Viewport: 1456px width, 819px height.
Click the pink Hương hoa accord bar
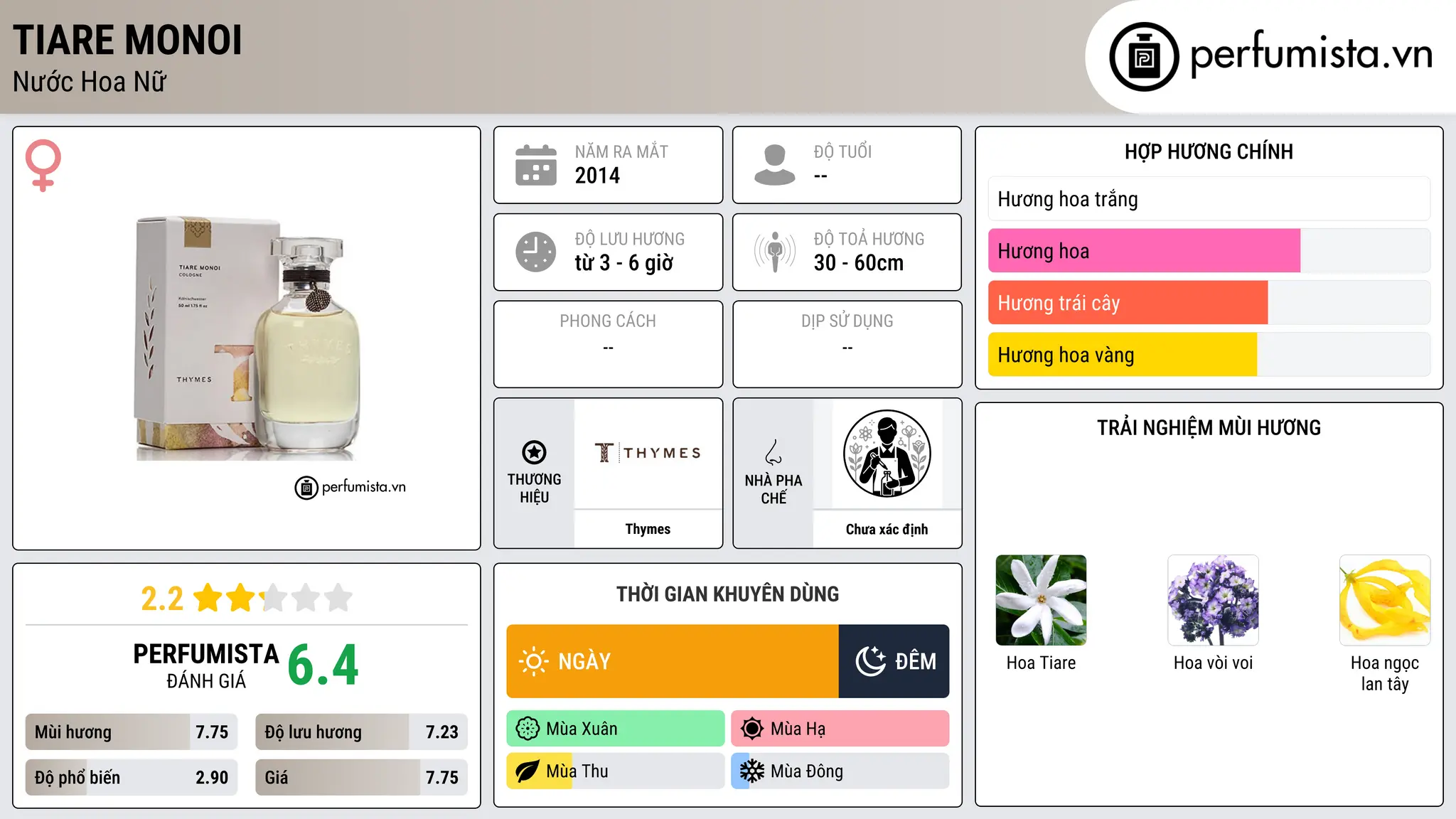coord(1209,251)
